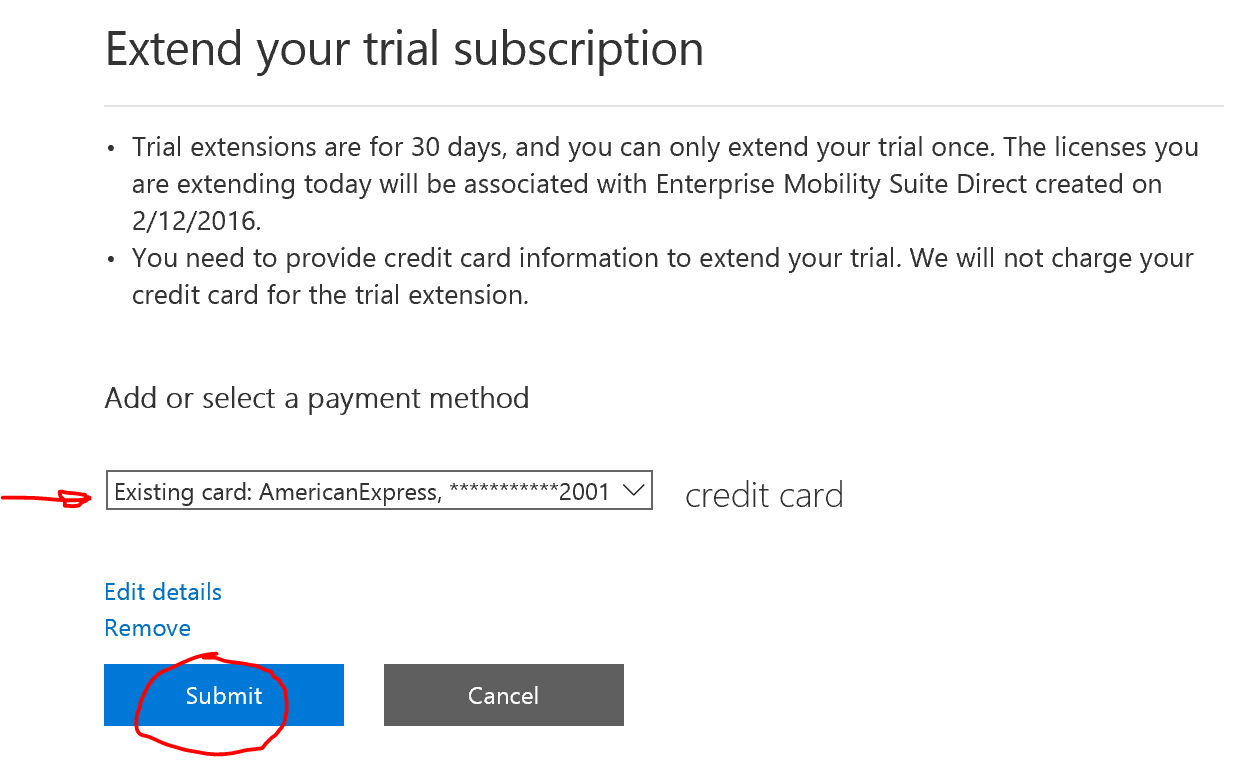This screenshot has height=770, width=1256.
Task: Click "credit card for the trial extension" line
Action: pyautogui.click(x=329, y=295)
